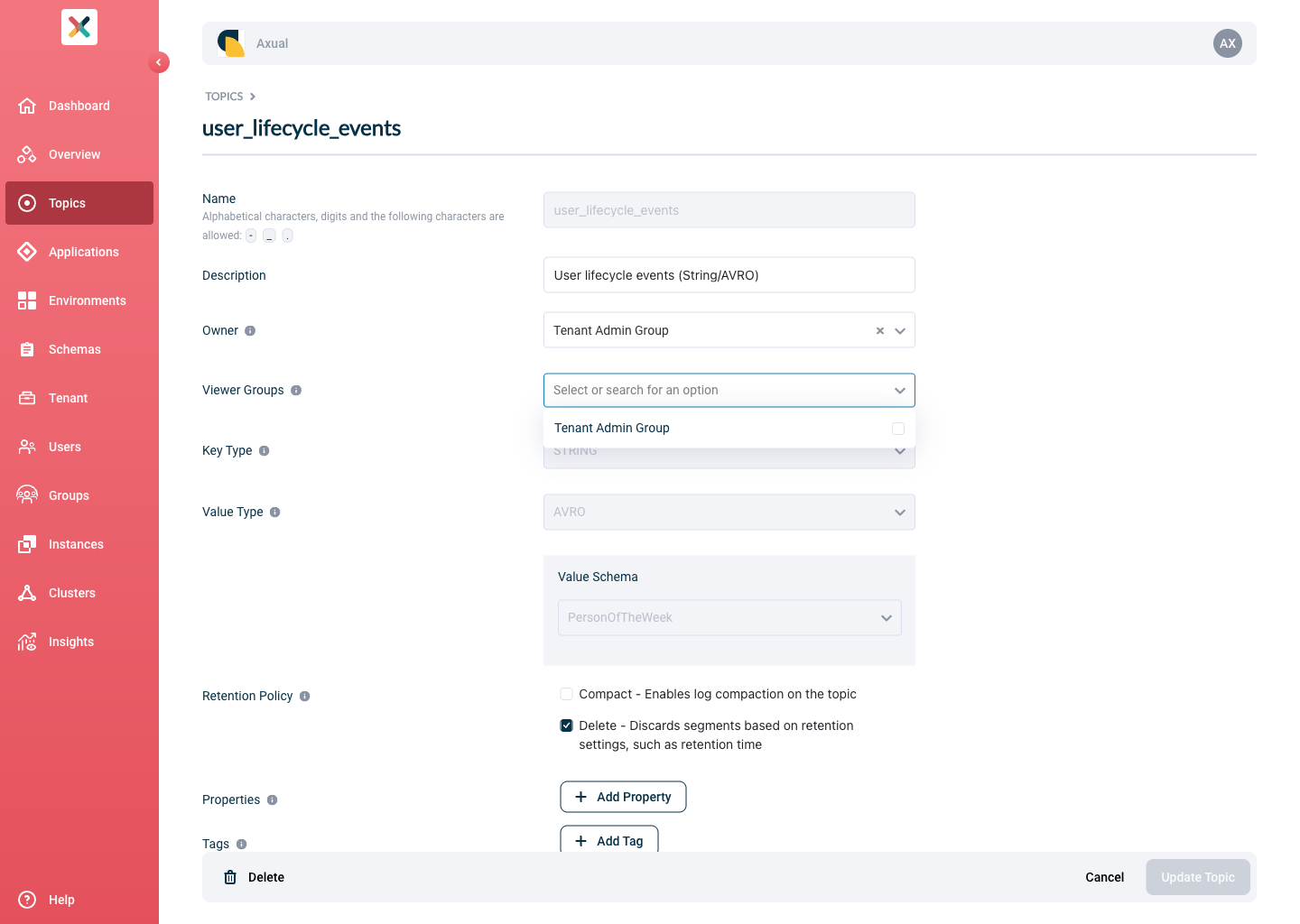This screenshot has height=924, width=1300.
Task: Click the Dashboard home icon
Action: coord(27,106)
